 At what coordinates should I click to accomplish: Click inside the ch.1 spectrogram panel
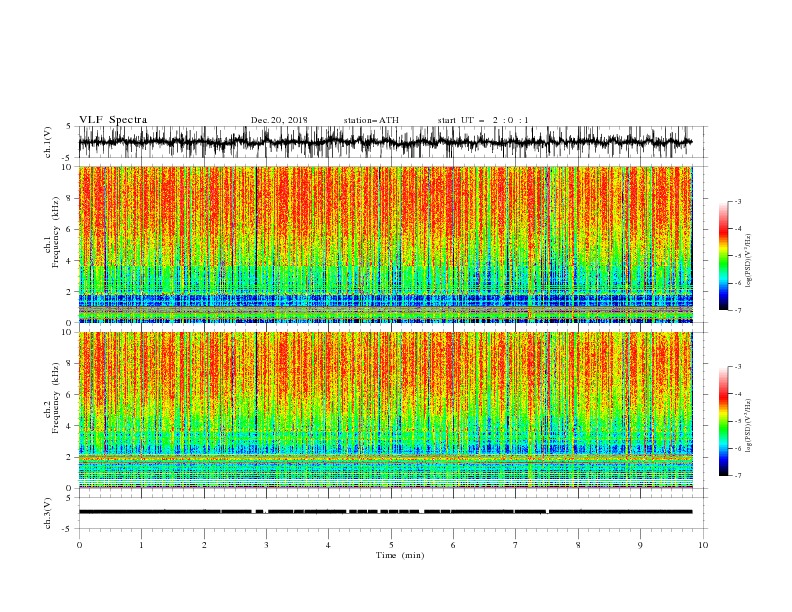[385, 244]
